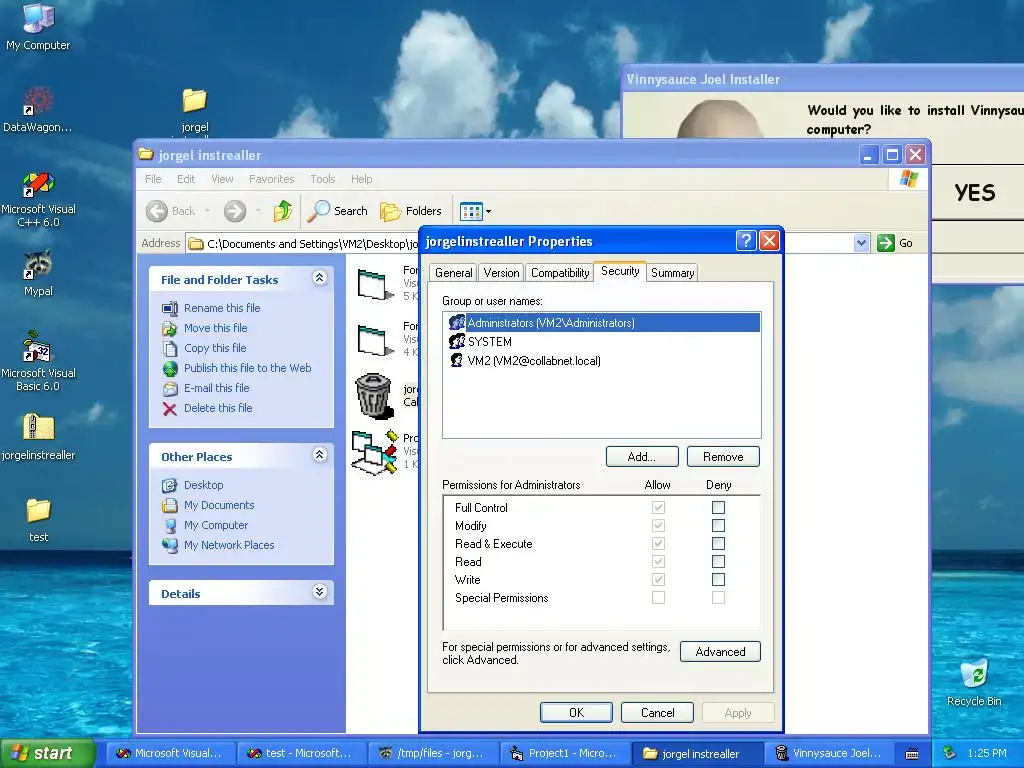
Task: Click the Publish this file globe icon
Action: [x=170, y=368]
